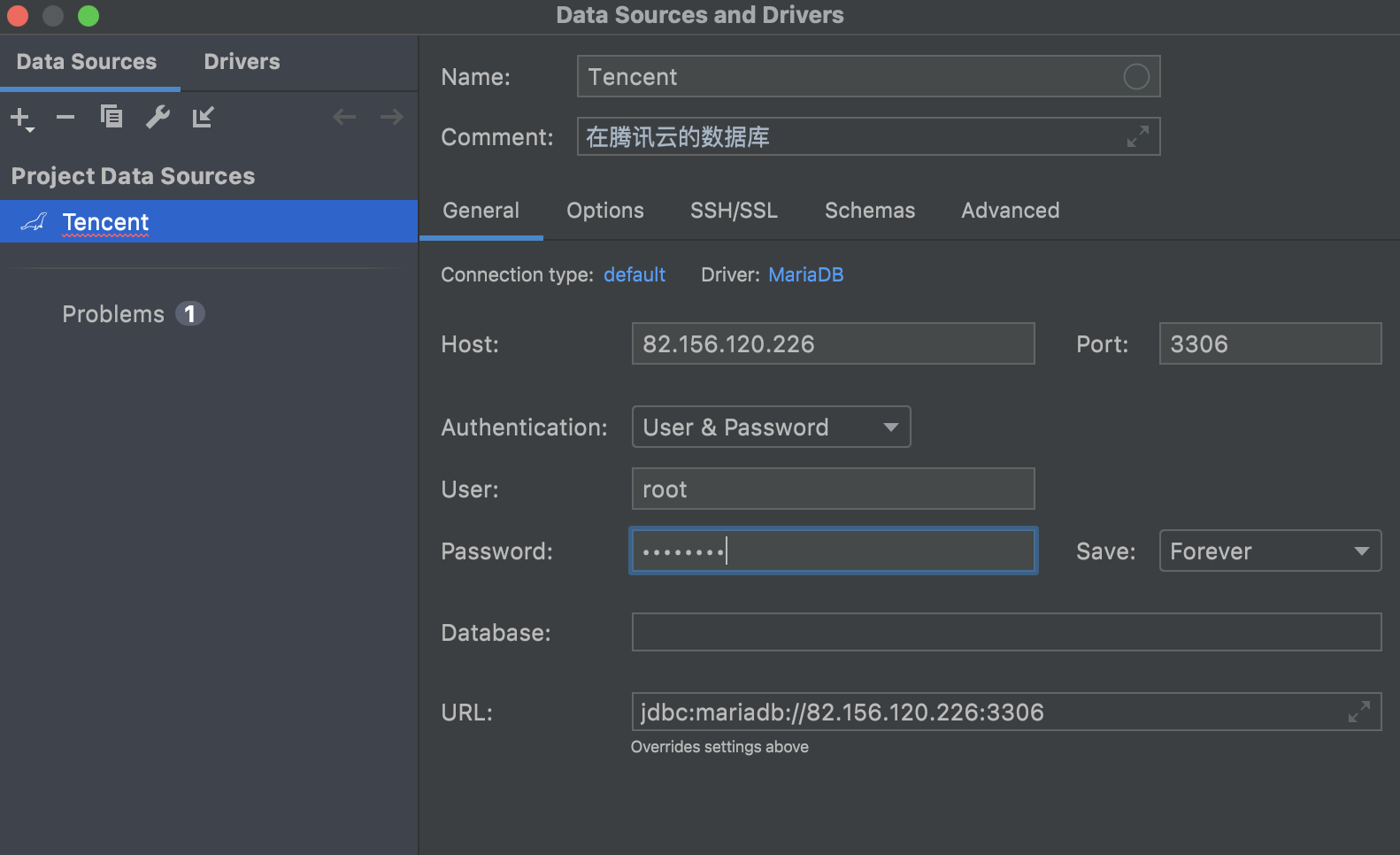Viewport: 1400px width, 855px height.
Task: Click the MariaDB driver link
Action: click(x=805, y=275)
